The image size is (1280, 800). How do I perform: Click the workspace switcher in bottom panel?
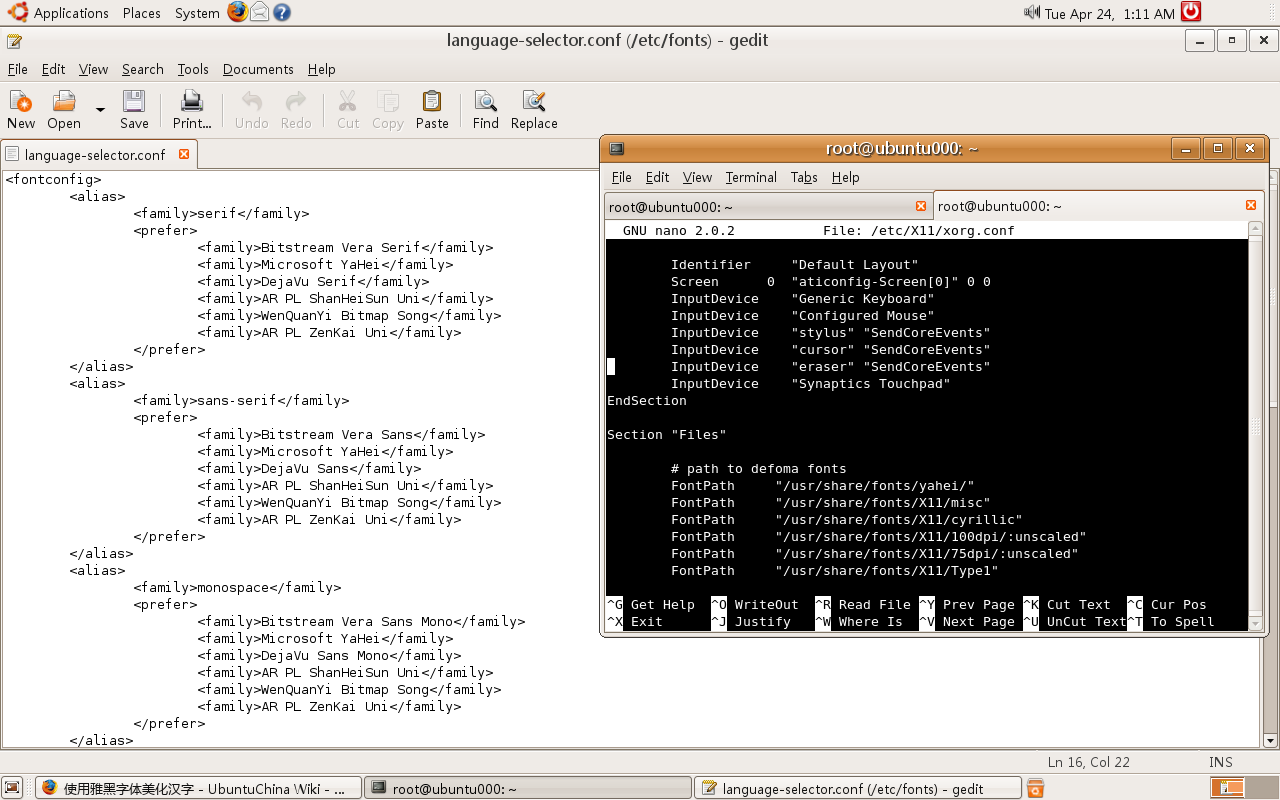1241,788
